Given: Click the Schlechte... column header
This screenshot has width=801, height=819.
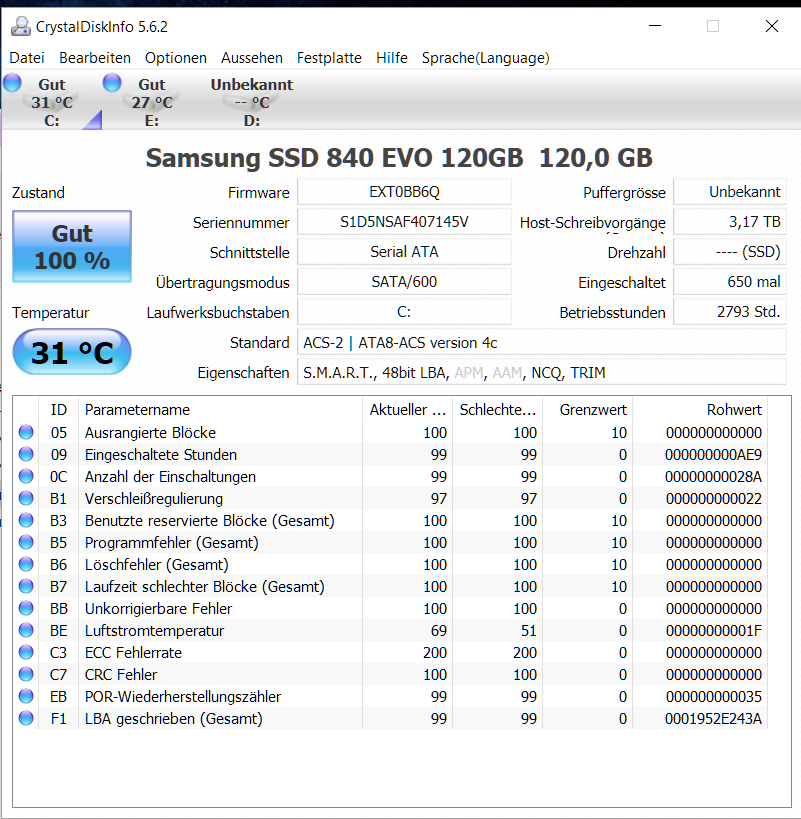Looking at the screenshot, I should [x=498, y=410].
